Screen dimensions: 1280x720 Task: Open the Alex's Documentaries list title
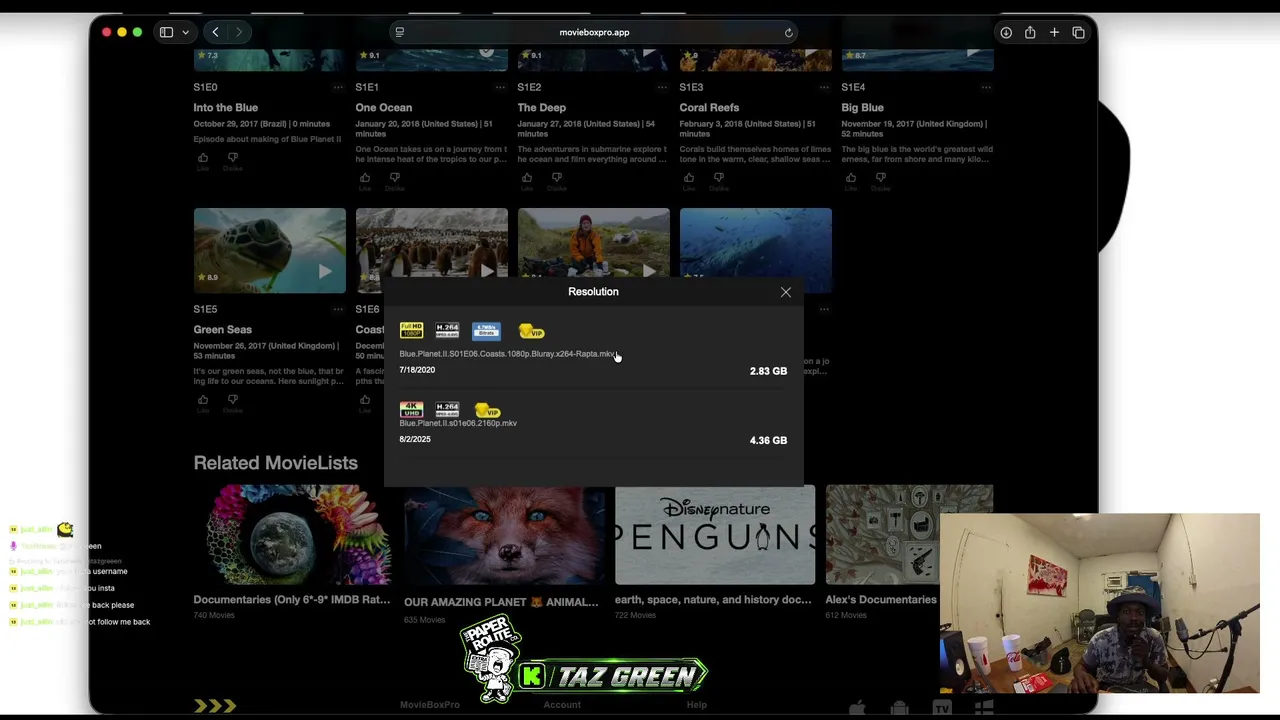[881, 600]
